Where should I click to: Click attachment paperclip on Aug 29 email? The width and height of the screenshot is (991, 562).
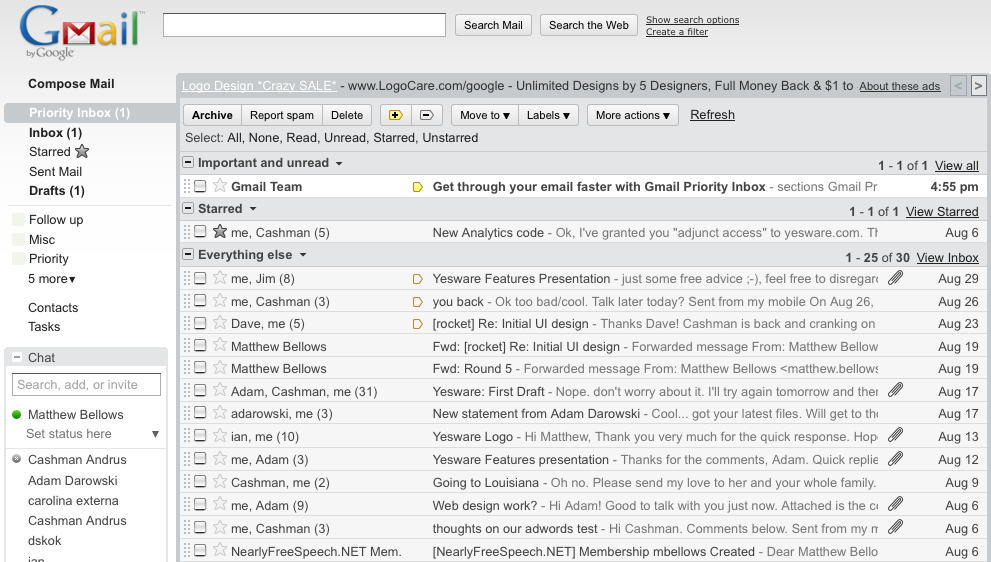click(x=896, y=278)
